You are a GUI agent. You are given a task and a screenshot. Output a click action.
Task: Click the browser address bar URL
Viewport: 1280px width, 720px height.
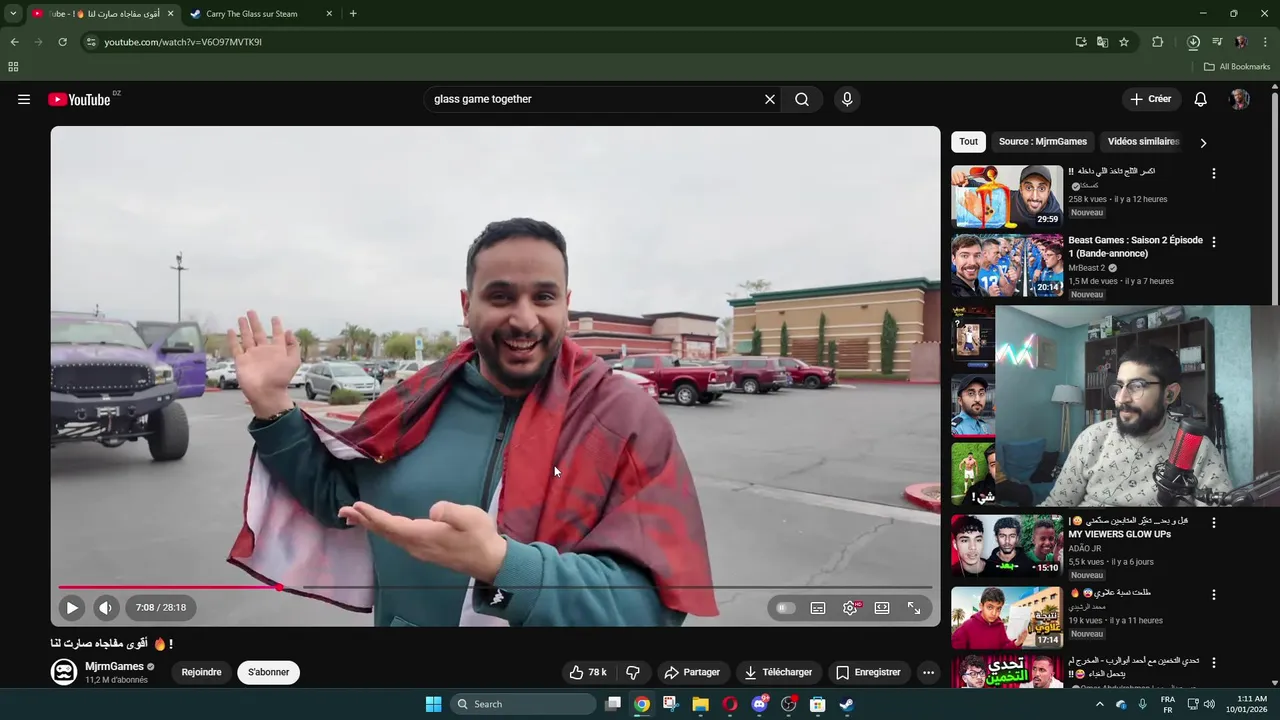(x=183, y=42)
